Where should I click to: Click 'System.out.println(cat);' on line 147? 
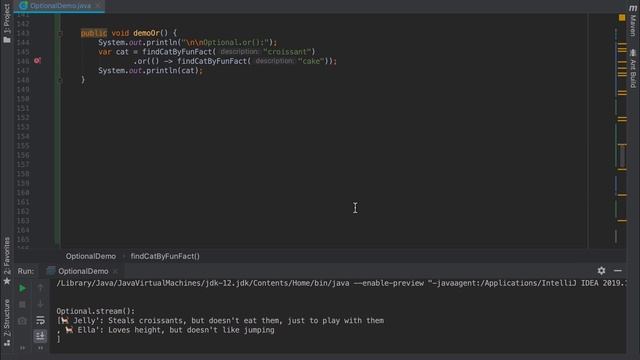pos(150,71)
